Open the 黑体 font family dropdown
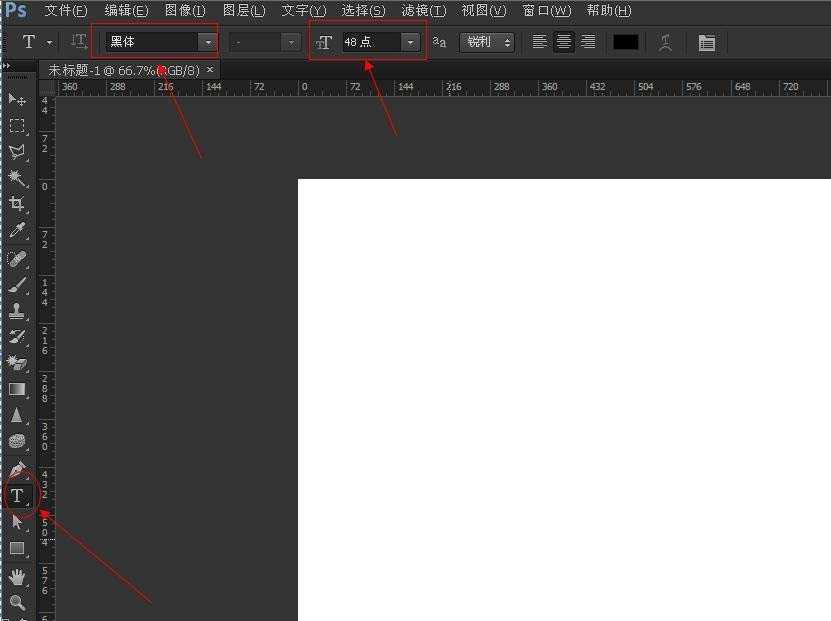This screenshot has width=831, height=621. 207,42
